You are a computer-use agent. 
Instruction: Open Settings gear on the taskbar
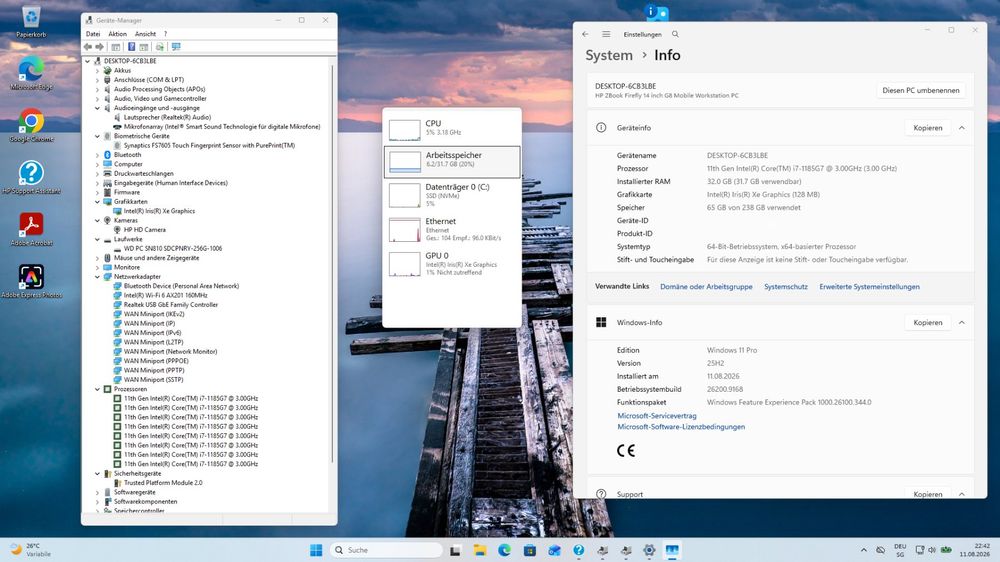point(649,550)
